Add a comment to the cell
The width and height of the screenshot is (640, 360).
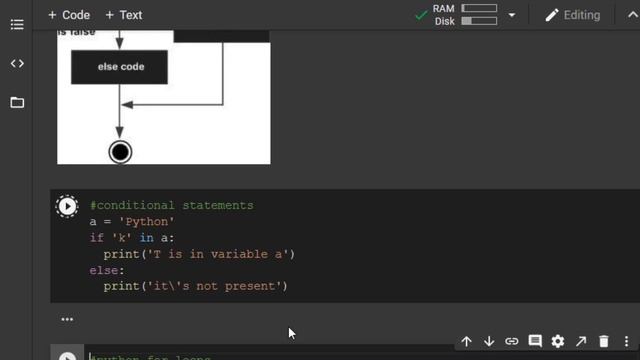point(535,341)
